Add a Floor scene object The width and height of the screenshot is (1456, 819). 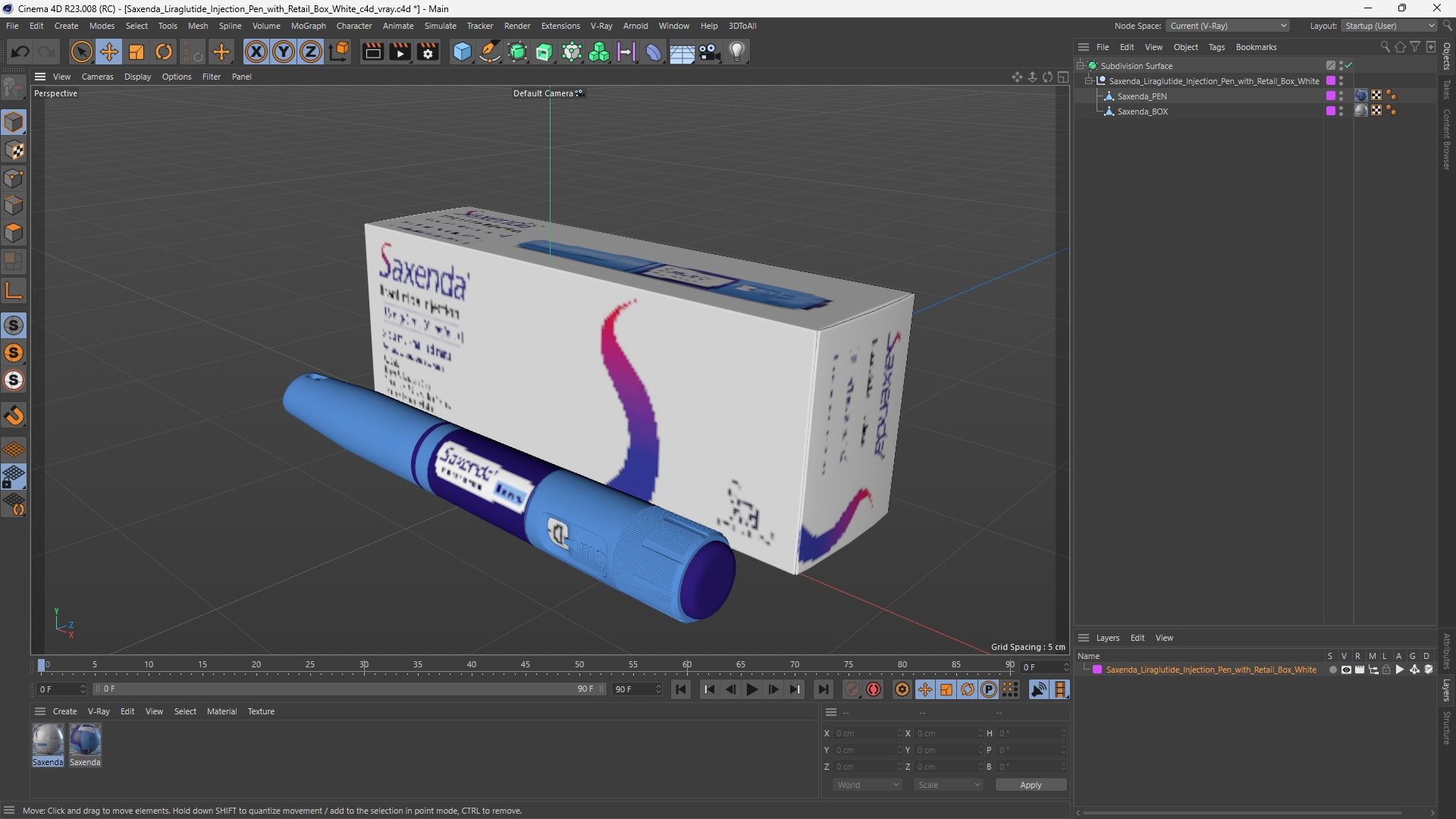[682, 52]
